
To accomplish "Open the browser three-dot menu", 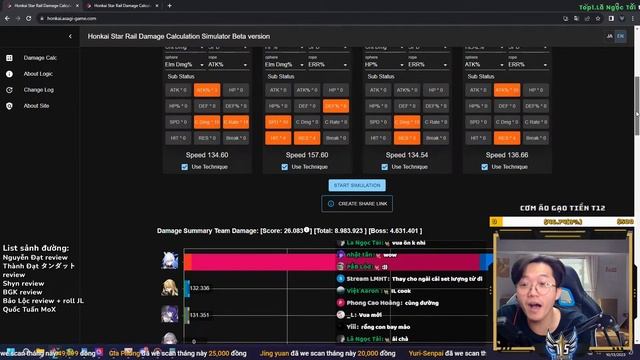I will [x=633, y=18].
